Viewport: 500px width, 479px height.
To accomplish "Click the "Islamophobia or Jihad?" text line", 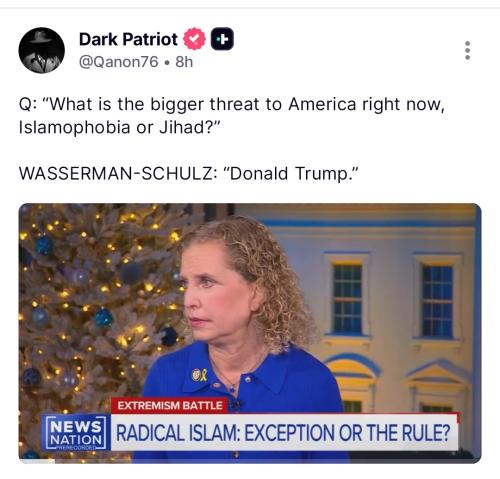I will coord(120,127).
